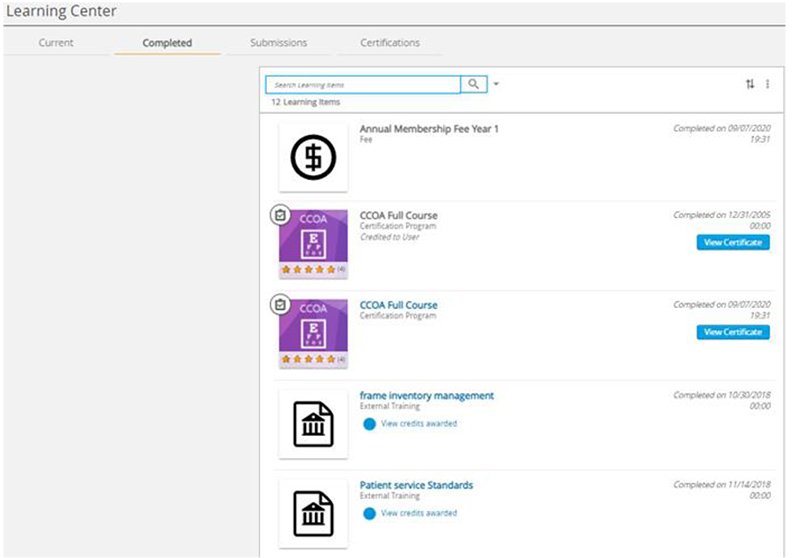This screenshot has width=800, height=558.
Task: Click the Learning Center heading
Action: pos(61,11)
